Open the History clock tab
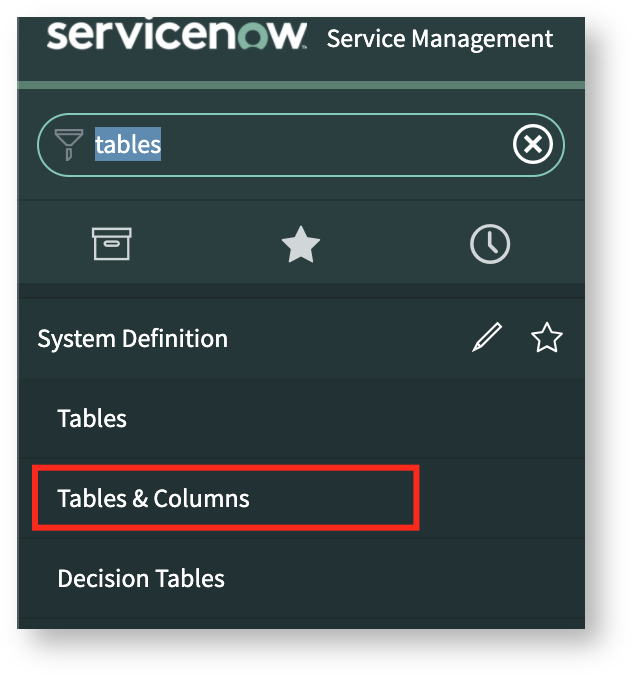Image resolution: width=633 pixels, height=677 pixels. 490,244
